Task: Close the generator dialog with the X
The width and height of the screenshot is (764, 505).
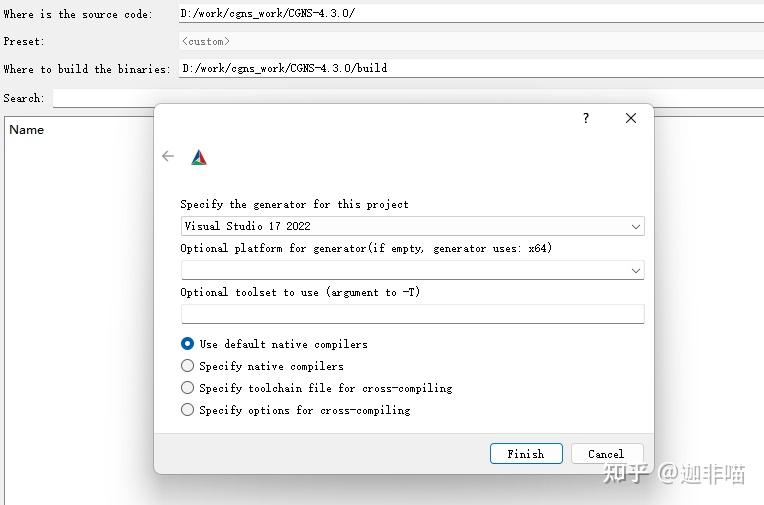Action: 630,118
